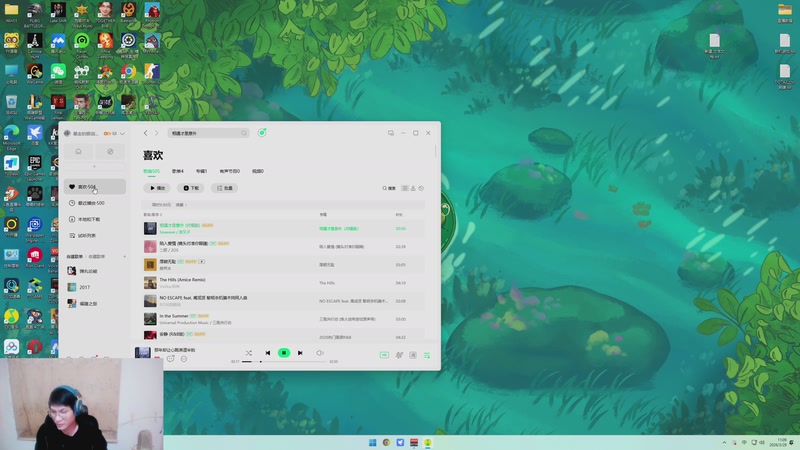The height and width of the screenshot is (450, 800).
Task: Open the 喜欢 liked songs sidebar item
Action: [95, 187]
